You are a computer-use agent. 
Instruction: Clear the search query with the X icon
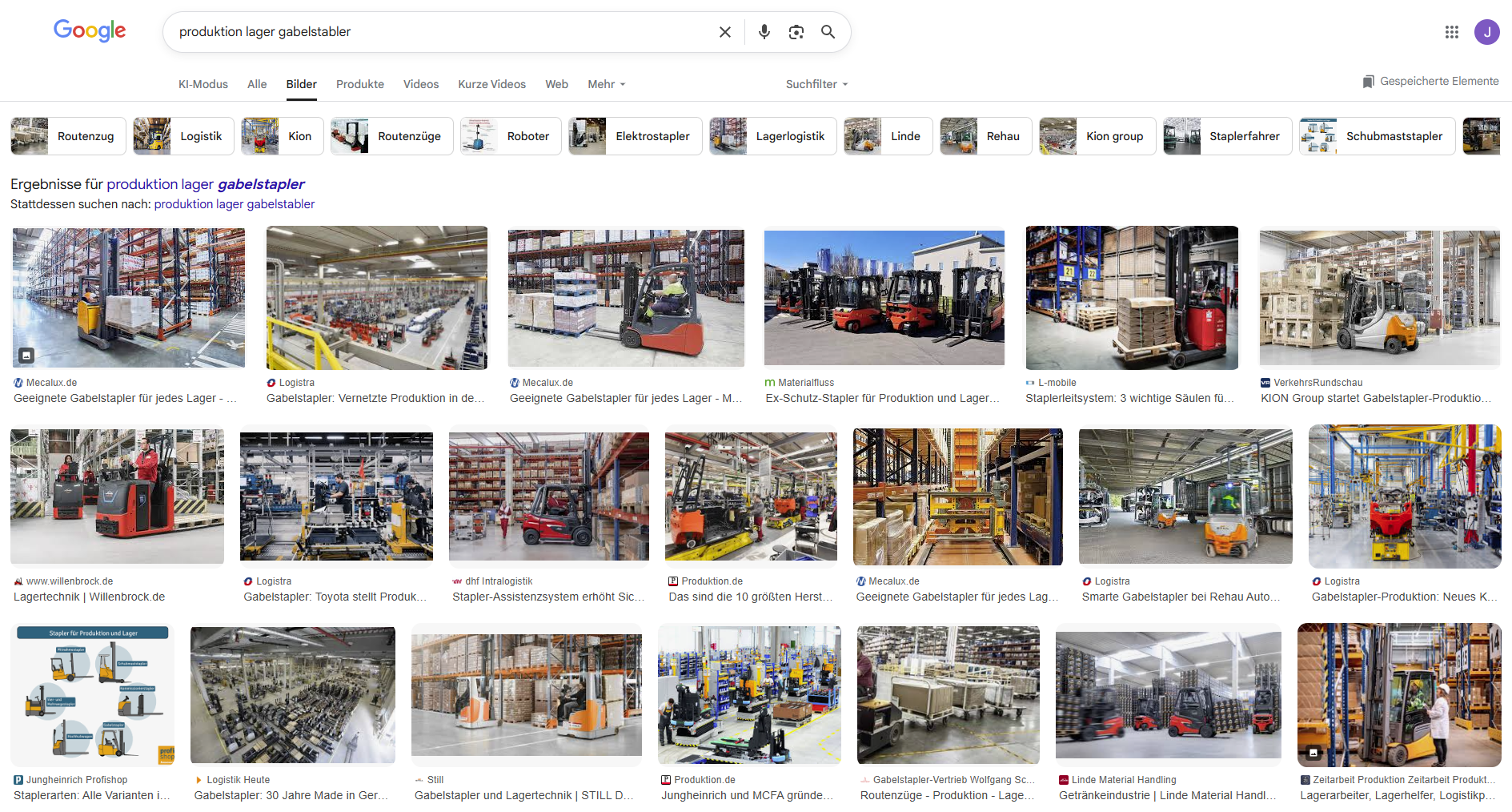(x=724, y=32)
